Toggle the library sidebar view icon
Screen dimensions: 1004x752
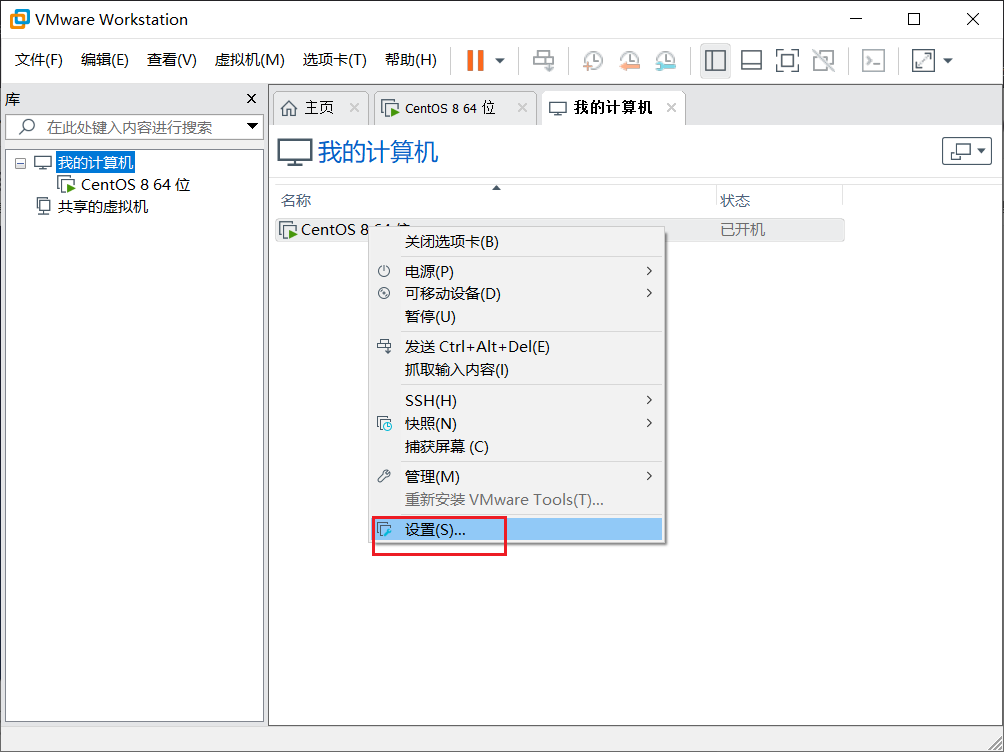[x=715, y=61]
